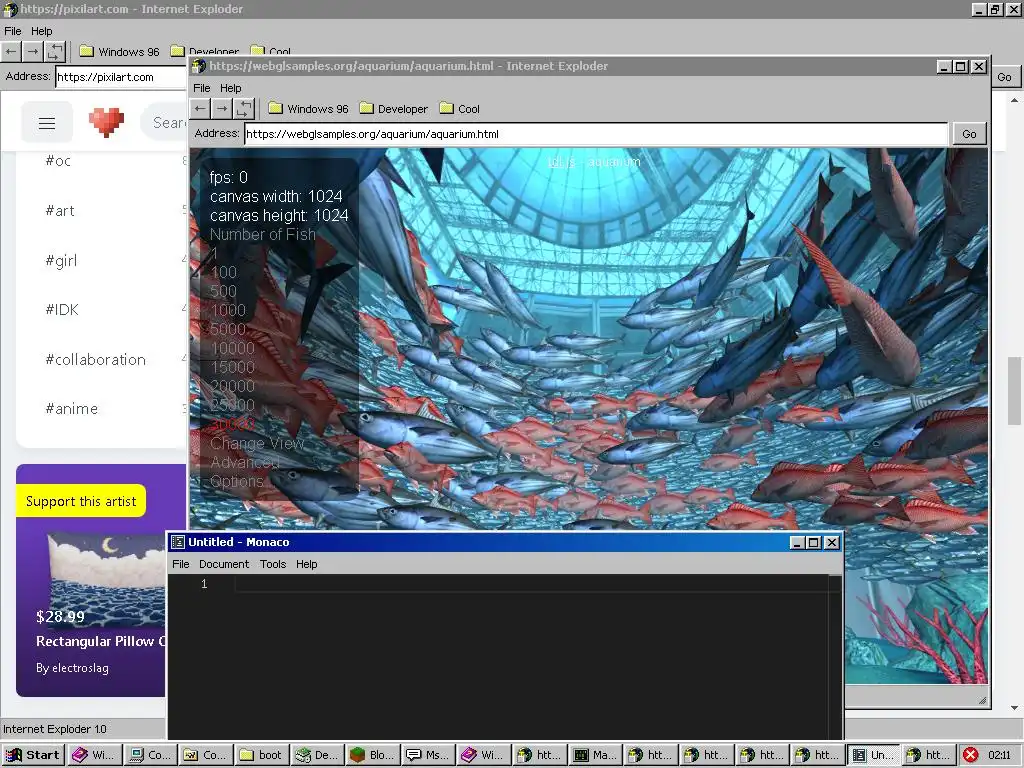
Task: Click pixilart scrollbar down arrow
Action: (x=1014, y=707)
